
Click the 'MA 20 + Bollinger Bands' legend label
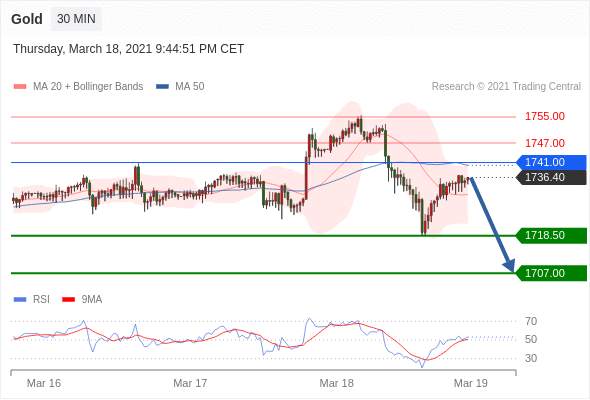(x=88, y=87)
